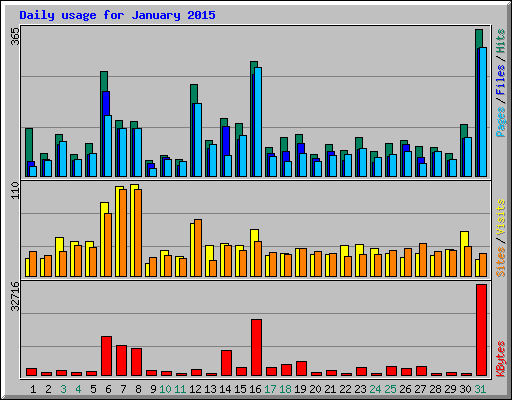Click the tallest red KBytes bar for day 31
The width and height of the screenshot is (512, 400).
coord(481,330)
